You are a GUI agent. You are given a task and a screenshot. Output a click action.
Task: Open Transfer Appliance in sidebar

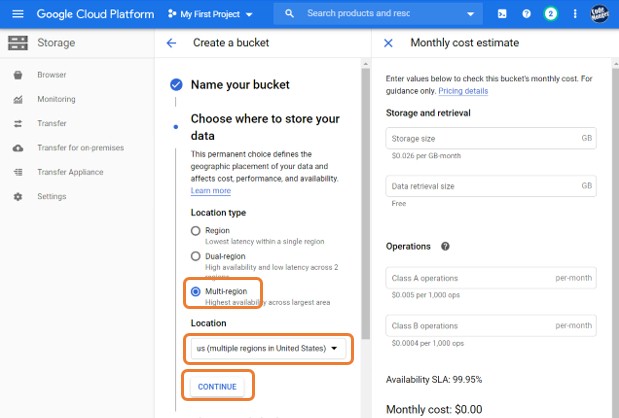point(70,172)
